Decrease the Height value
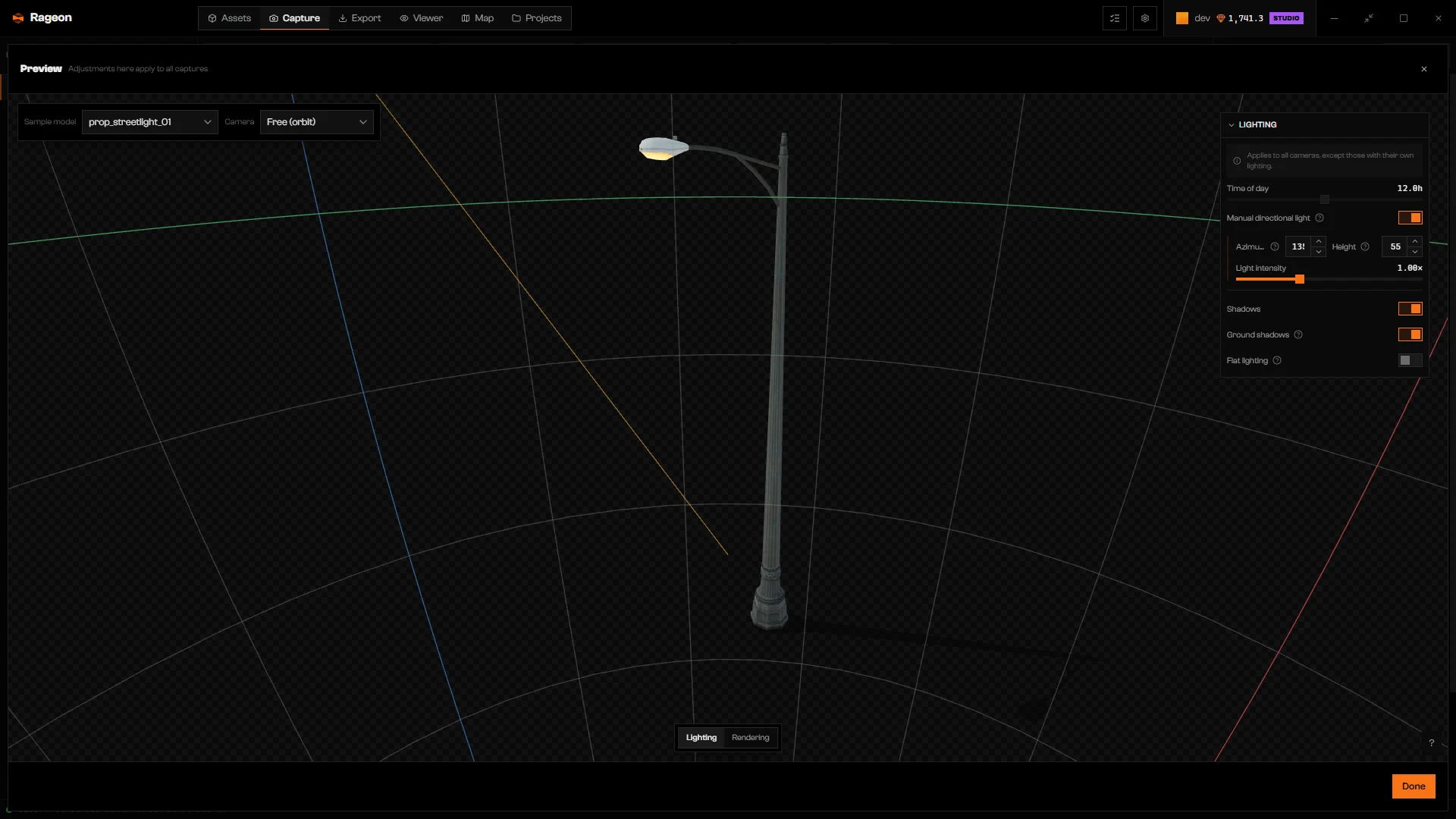Screen dimensions: 1456x819 (1415, 252)
